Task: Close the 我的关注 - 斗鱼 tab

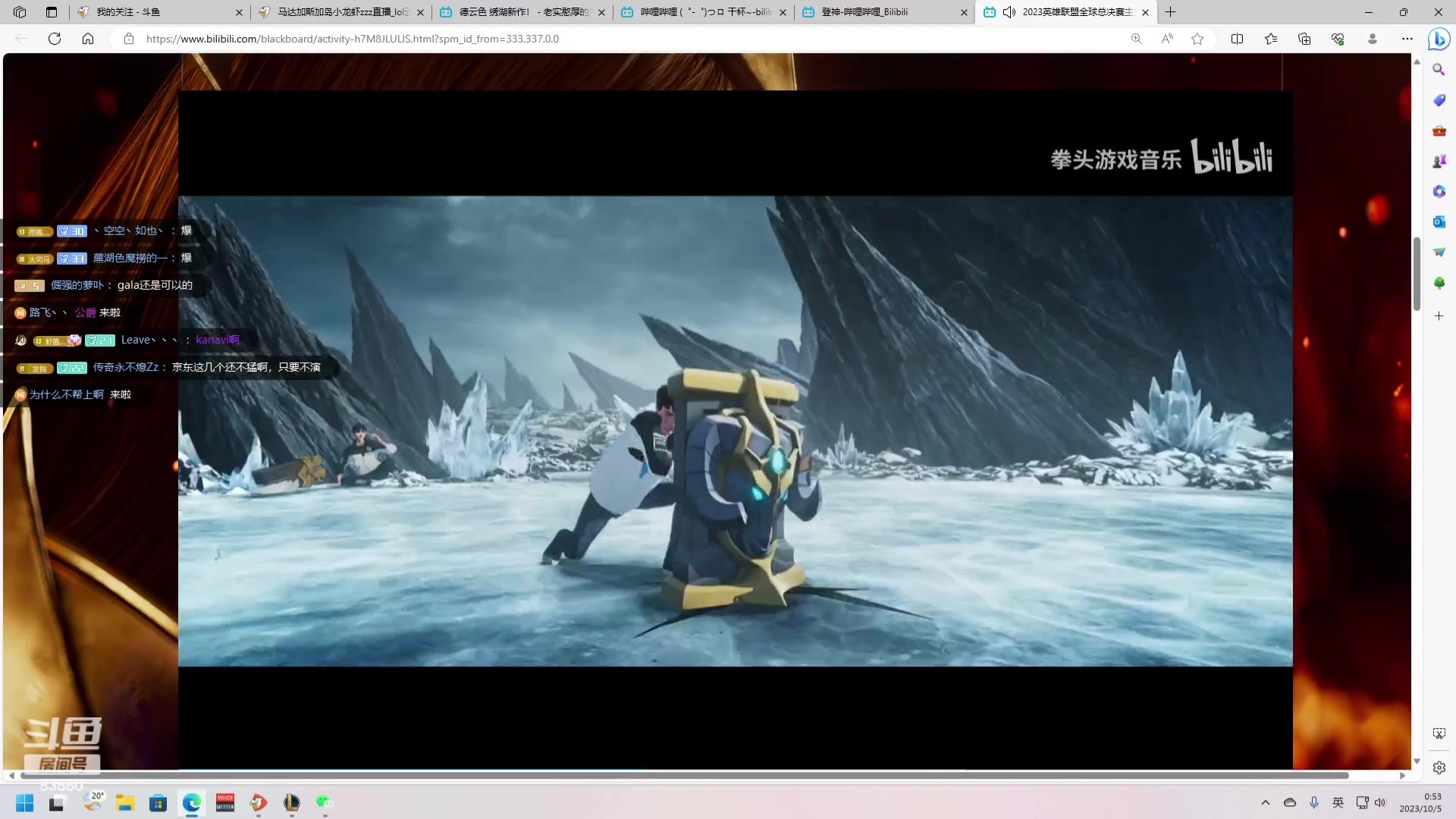Action: coord(239,12)
